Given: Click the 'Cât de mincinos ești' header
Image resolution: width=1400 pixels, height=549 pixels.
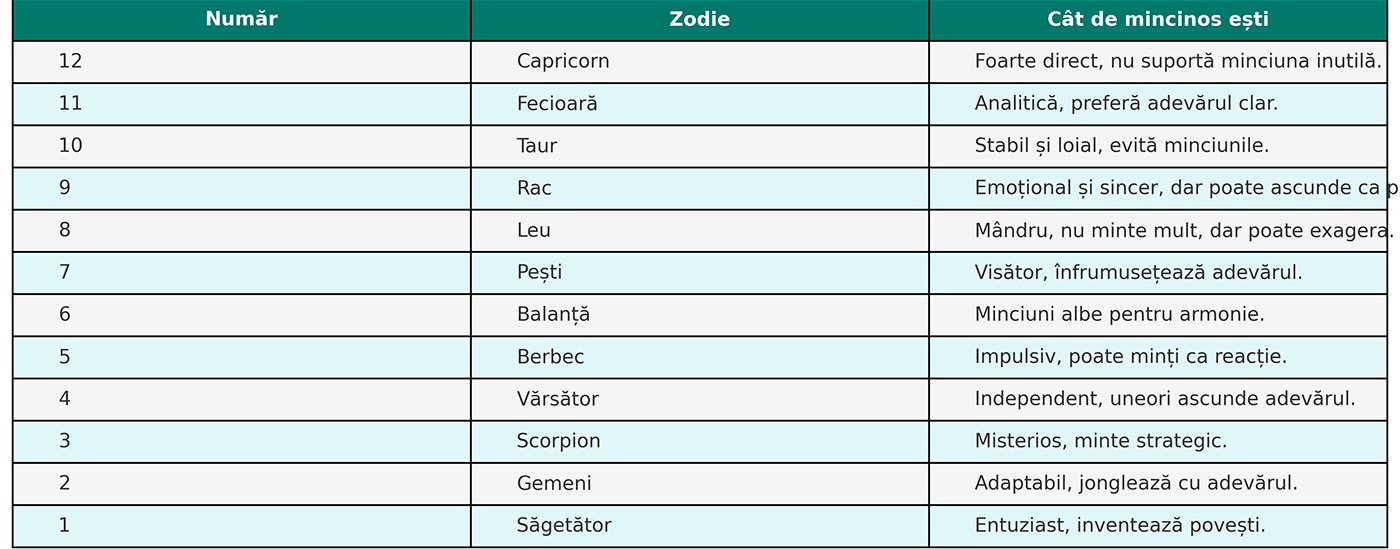Looking at the screenshot, I should tap(1157, 20).
